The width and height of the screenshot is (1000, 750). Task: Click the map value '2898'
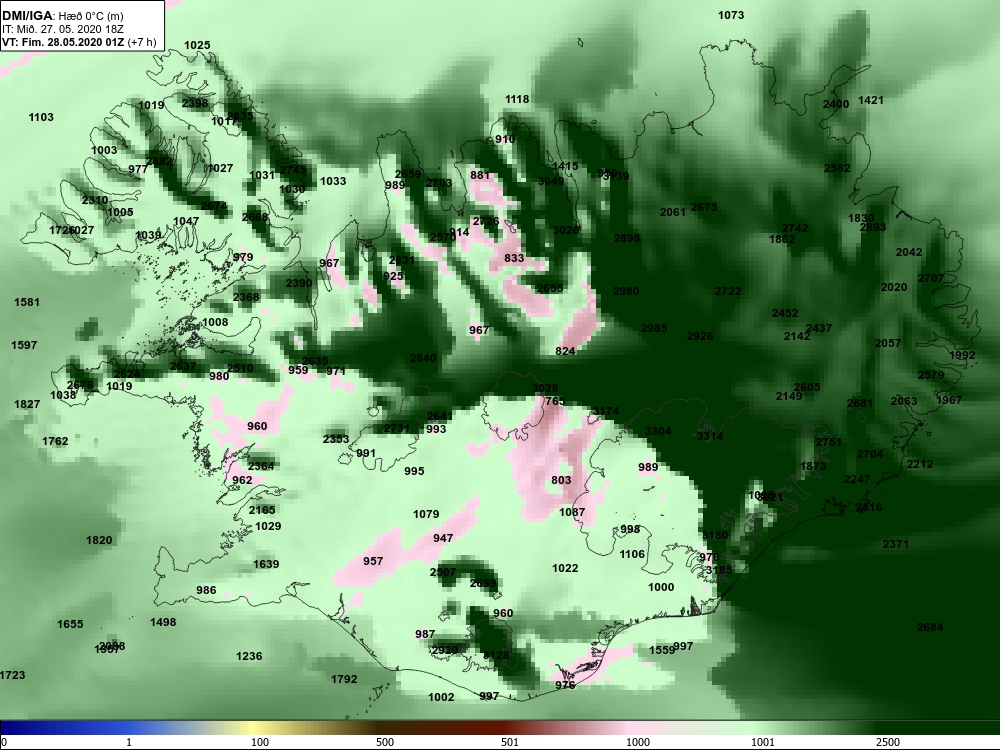(626, 239)
